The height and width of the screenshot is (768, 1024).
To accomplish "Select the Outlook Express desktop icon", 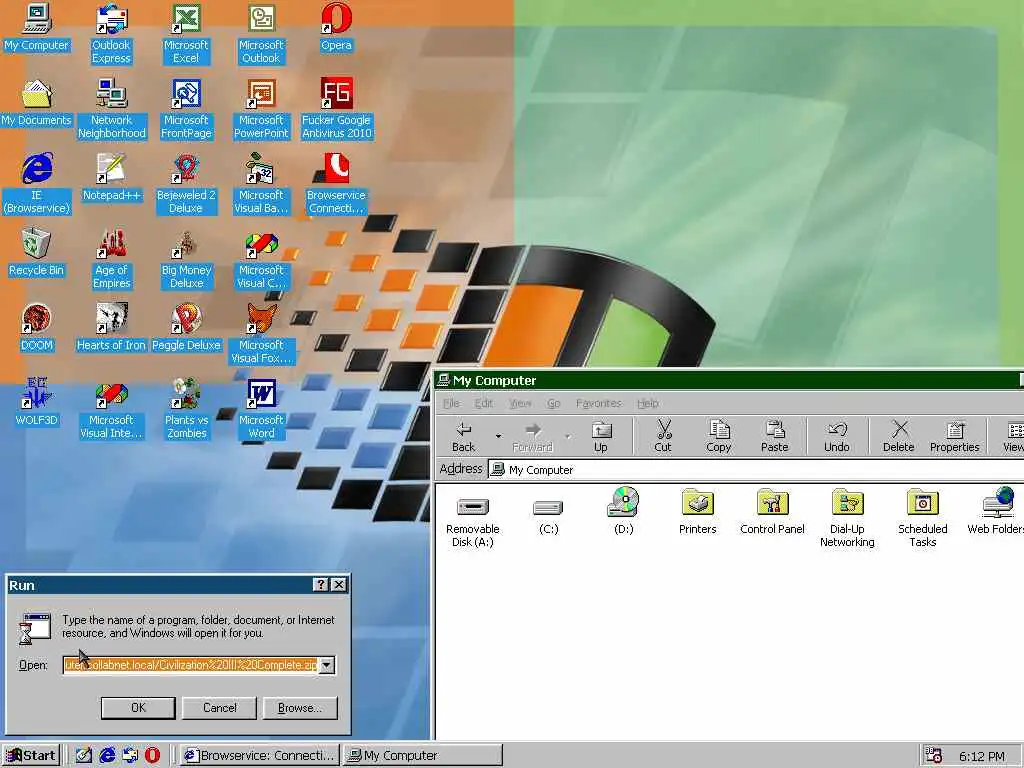I will (x=111, y=34).
